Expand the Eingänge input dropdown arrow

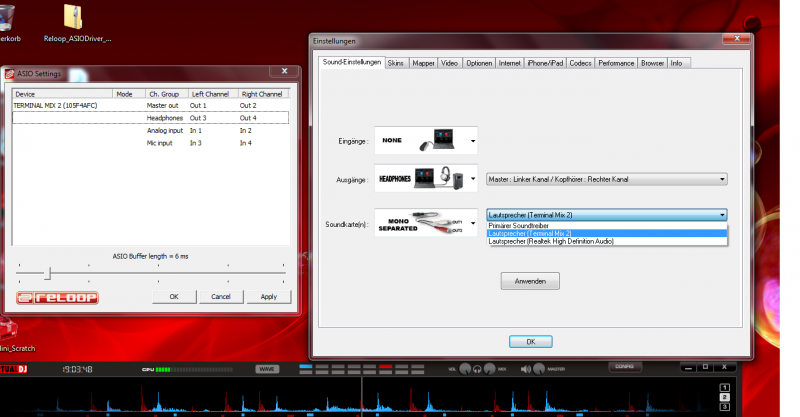[473, 142]
